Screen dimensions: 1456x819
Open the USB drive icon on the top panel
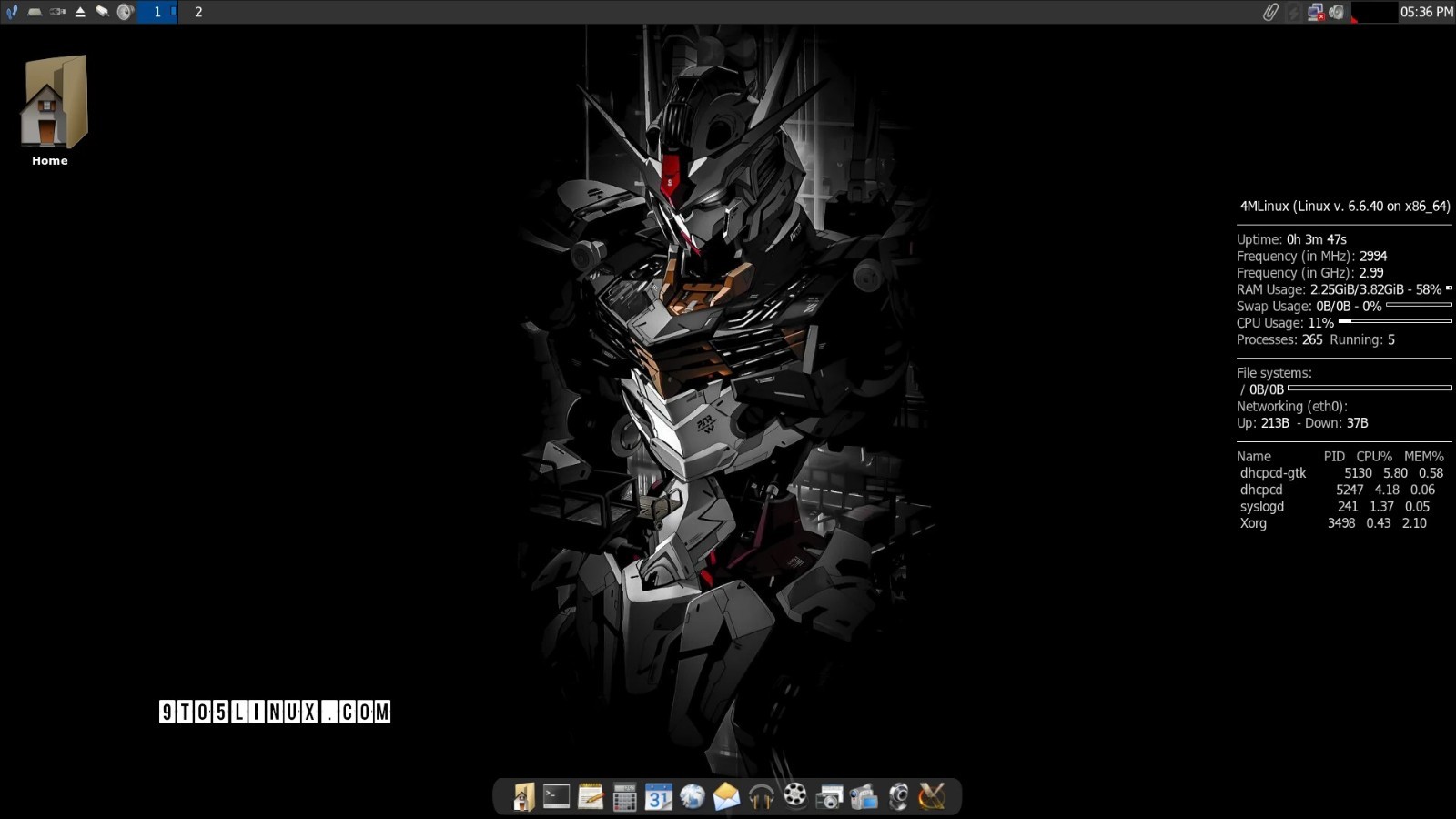57,13
